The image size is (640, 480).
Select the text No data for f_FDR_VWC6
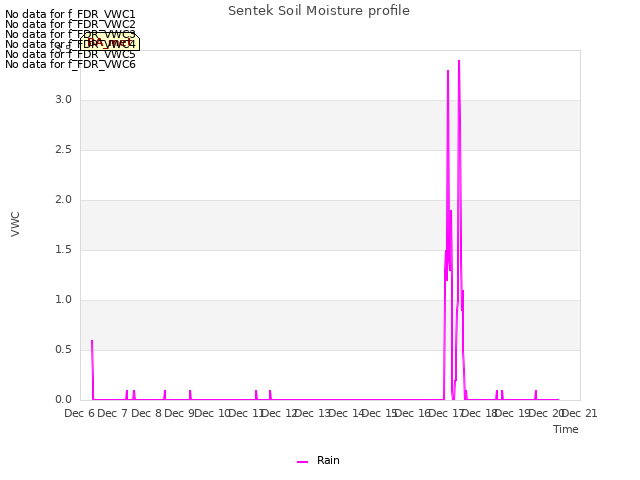click(x=70, y=64)
